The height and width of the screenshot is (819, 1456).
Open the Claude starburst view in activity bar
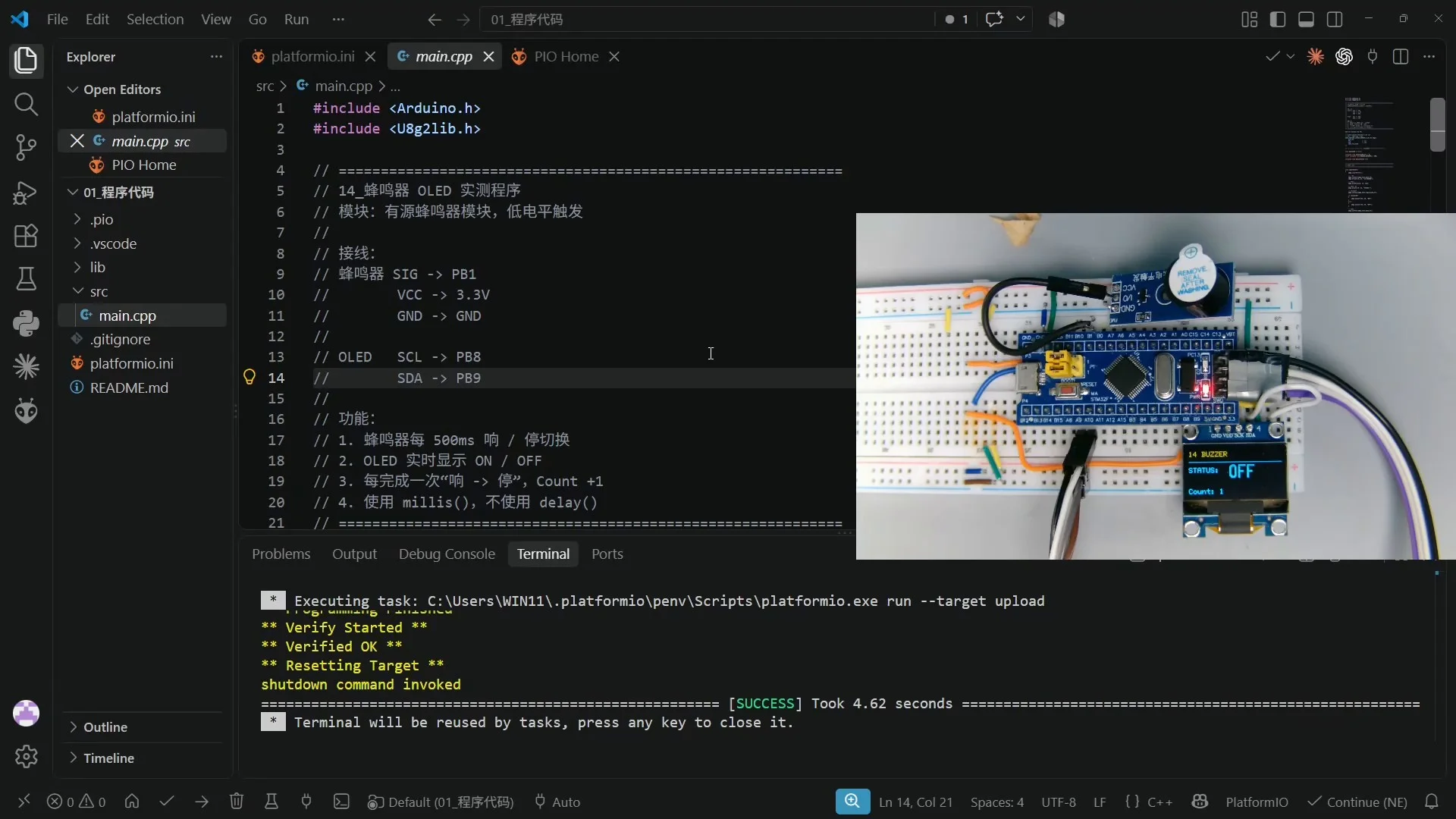26,367
